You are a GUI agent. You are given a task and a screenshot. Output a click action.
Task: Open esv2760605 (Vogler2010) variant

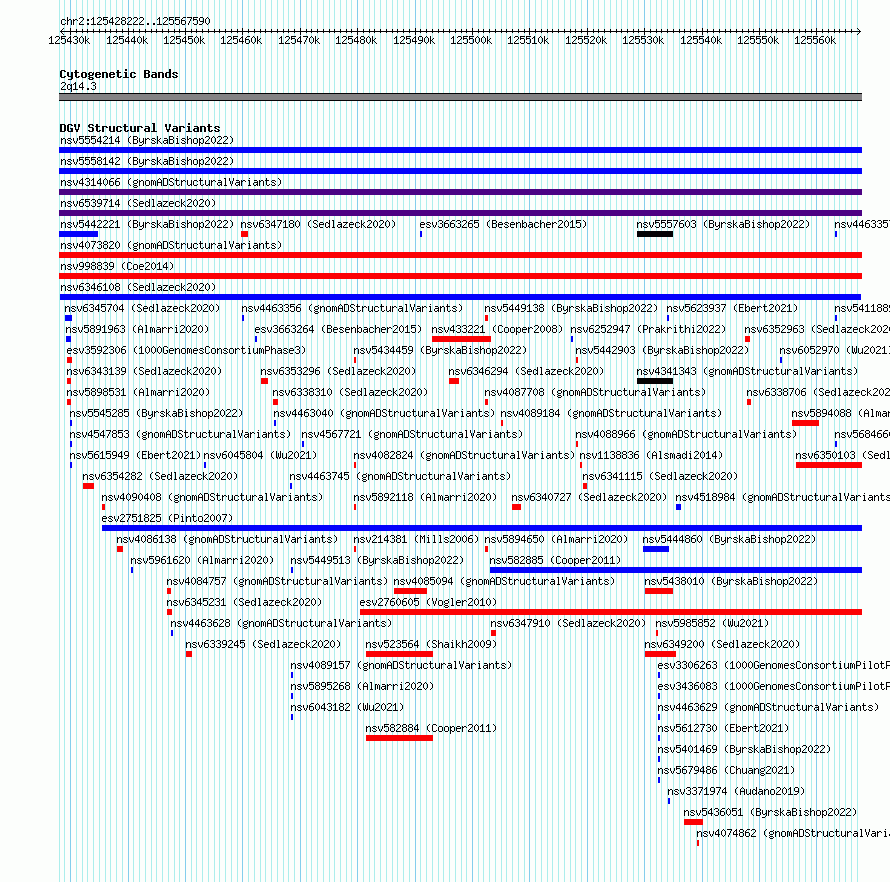coord(428,602)
